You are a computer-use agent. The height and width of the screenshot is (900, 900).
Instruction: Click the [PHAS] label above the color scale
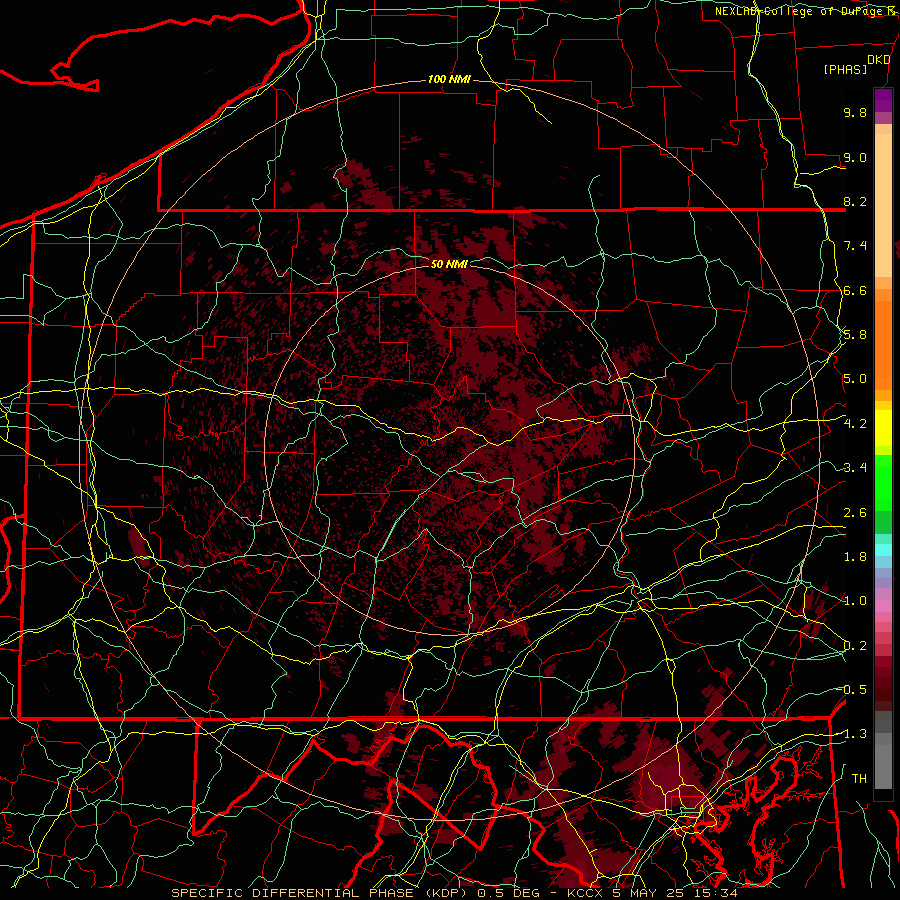(x=845, y=70)
